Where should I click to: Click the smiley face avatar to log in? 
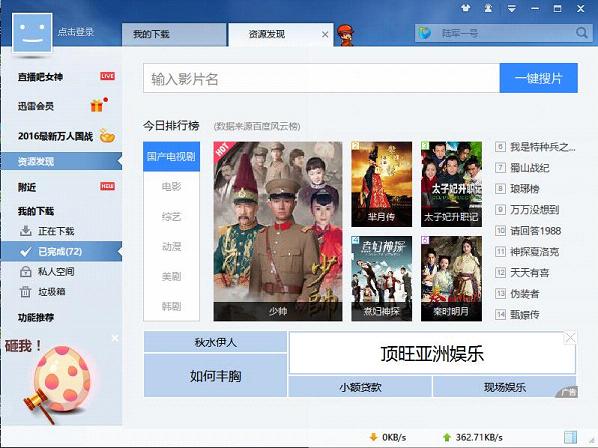tap(32, 33)
